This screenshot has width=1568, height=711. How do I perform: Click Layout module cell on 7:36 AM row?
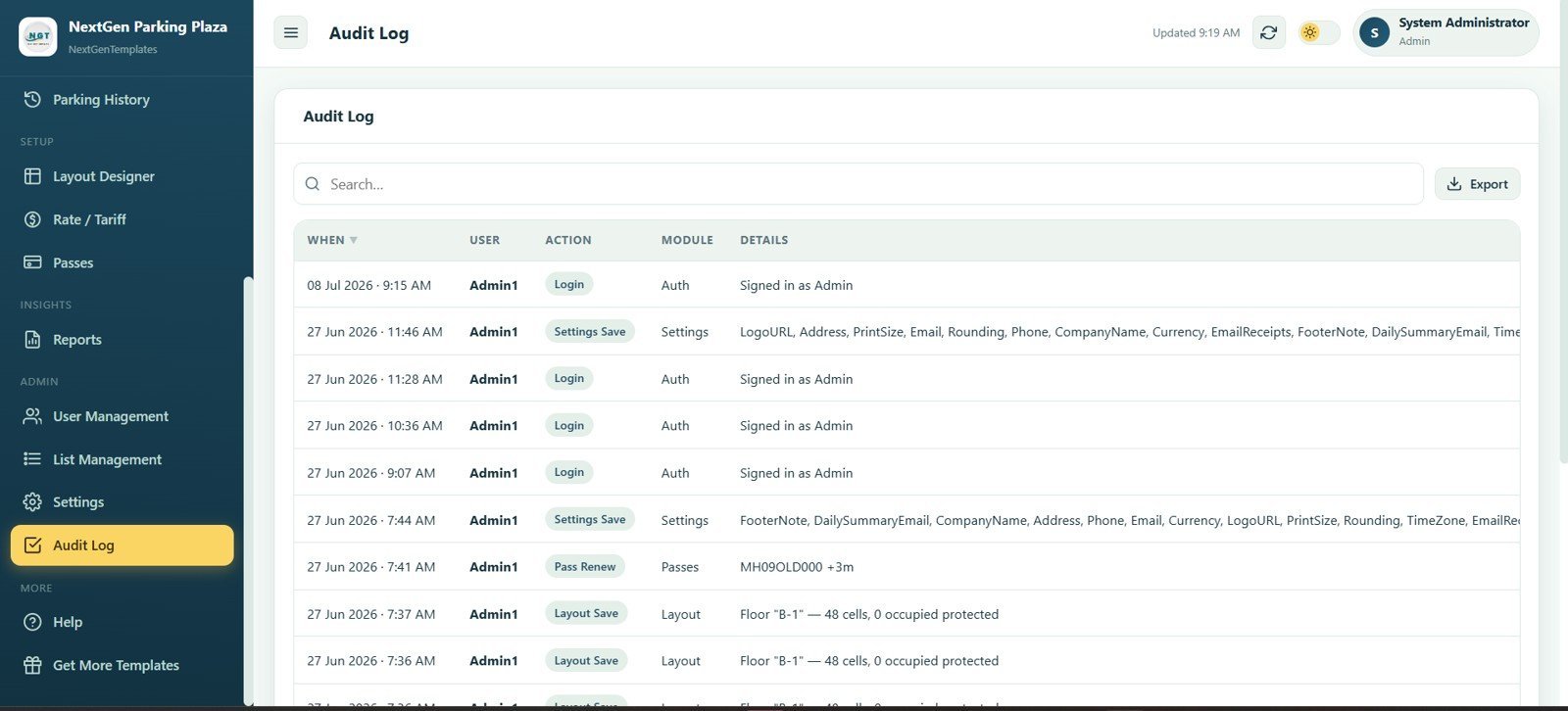681,661
